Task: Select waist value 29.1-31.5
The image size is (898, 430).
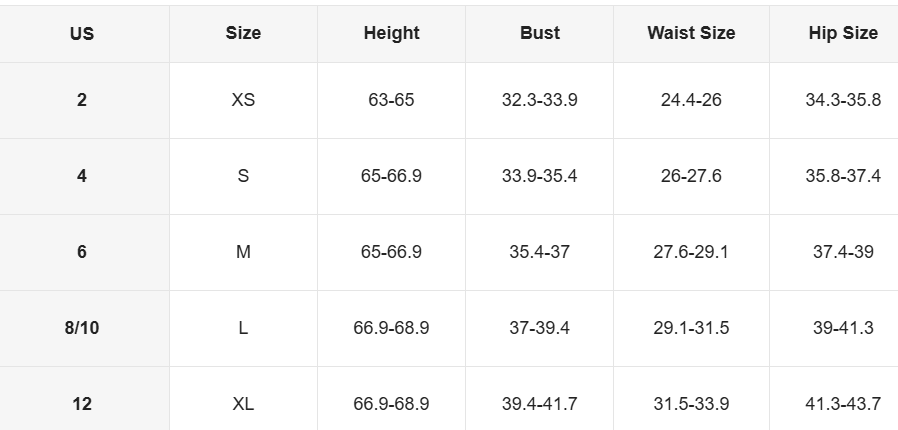Action: pos(691,328)
